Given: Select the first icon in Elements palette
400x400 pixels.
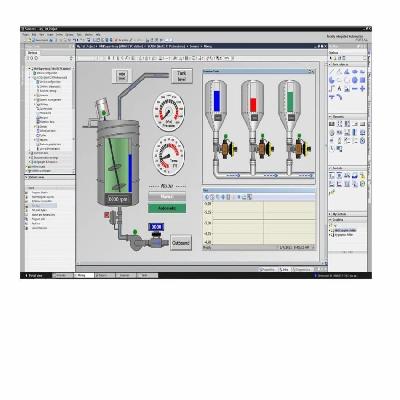Looking at the screenshot, I should click(x=332, y=124).
